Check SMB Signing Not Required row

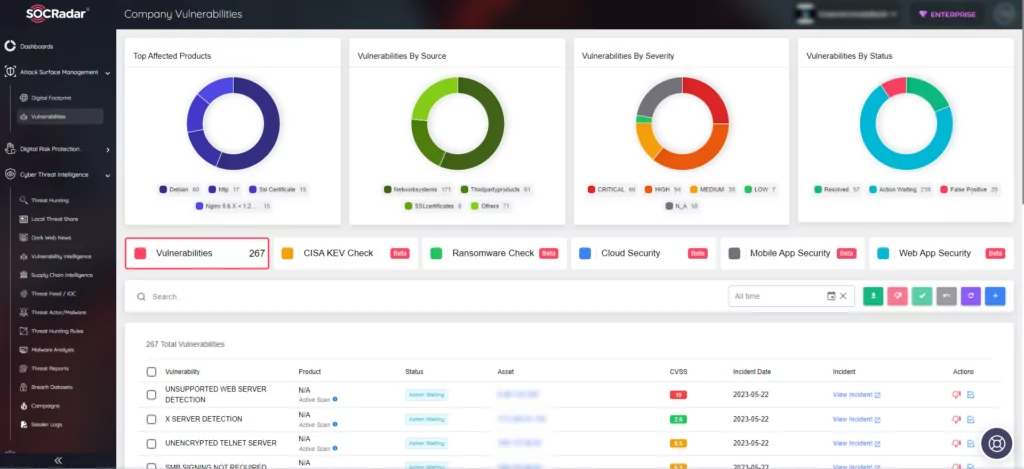[152, 466]
